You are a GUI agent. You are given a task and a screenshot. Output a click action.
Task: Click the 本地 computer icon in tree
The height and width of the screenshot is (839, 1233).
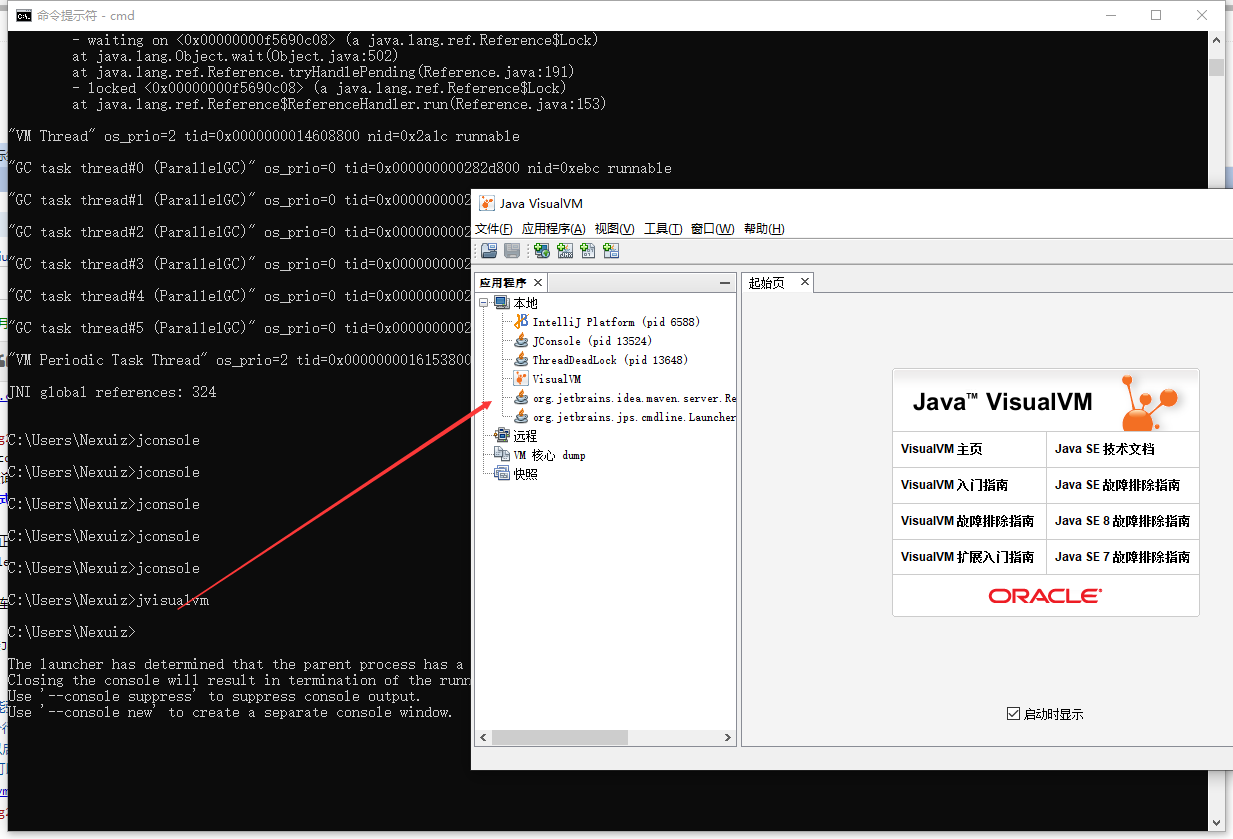(x=502, y=302)
